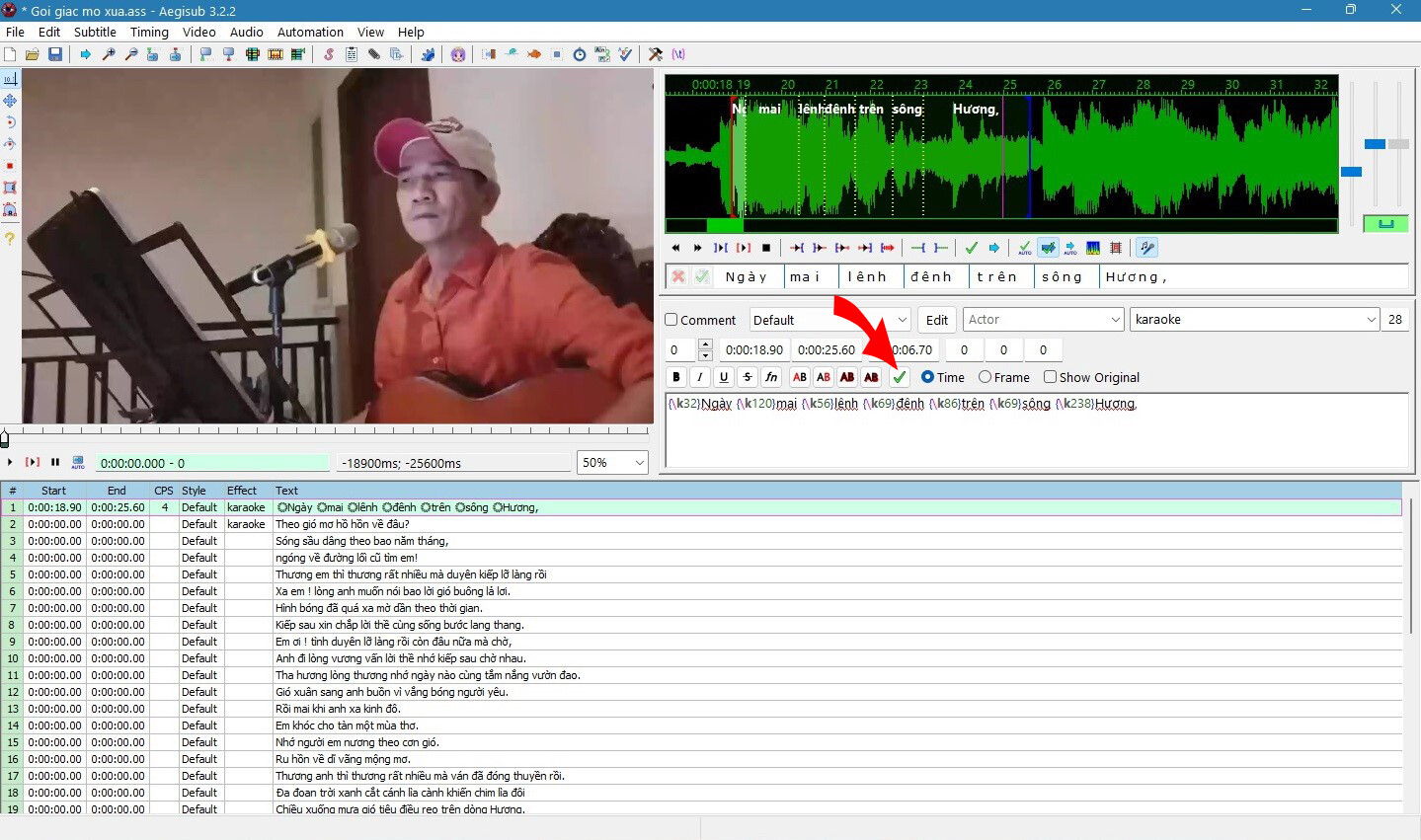Open the karaoke effect dropdown
1421x840 pixels.
[1254, 320]
